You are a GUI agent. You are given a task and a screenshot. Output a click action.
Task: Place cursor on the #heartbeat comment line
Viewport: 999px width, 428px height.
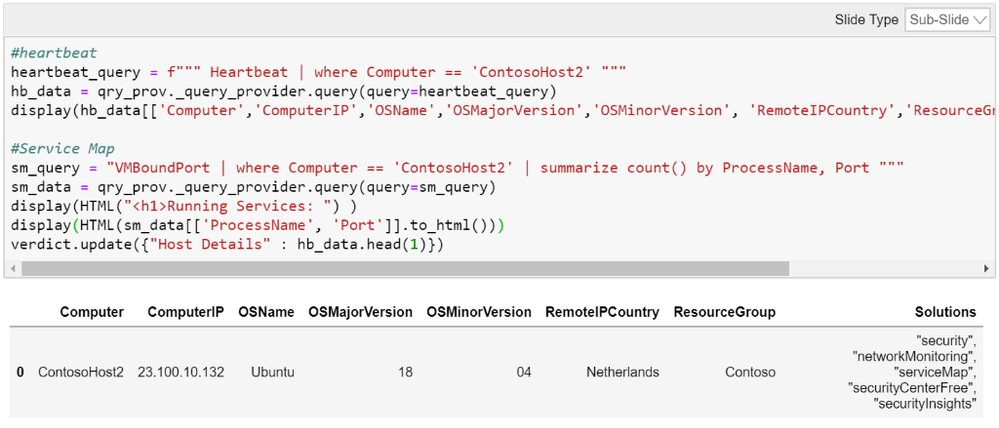point(54,53)
